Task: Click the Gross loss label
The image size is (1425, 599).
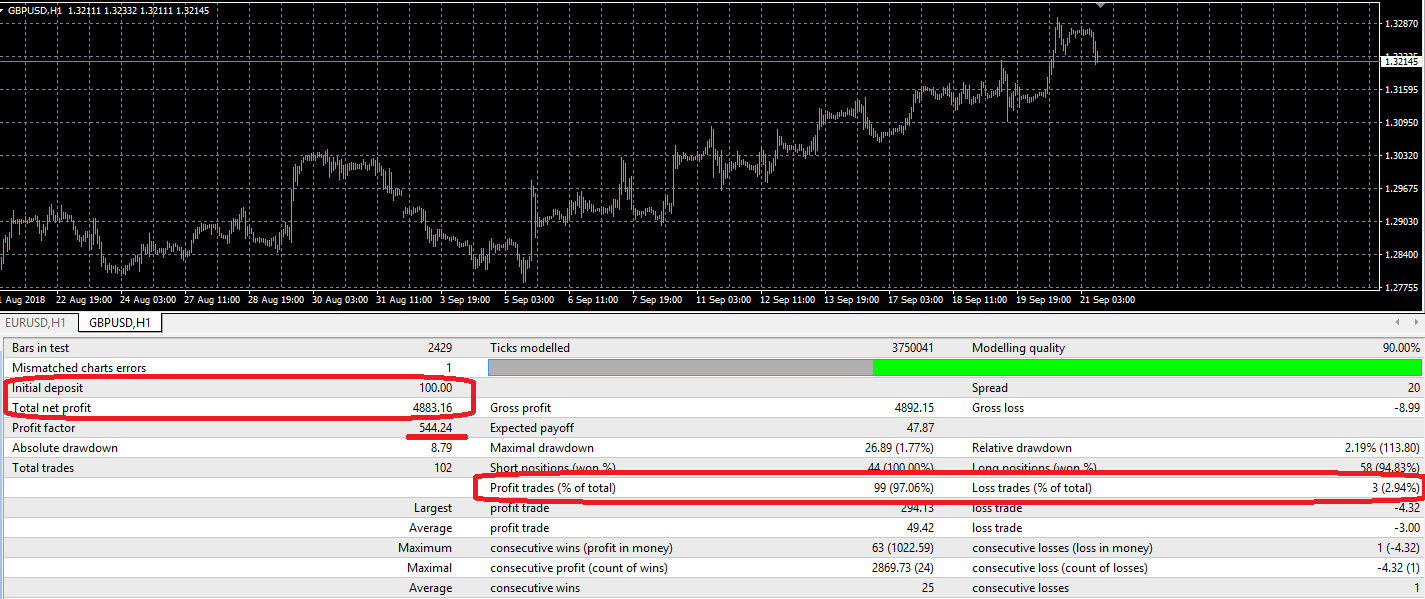Action: click(998, 408)
